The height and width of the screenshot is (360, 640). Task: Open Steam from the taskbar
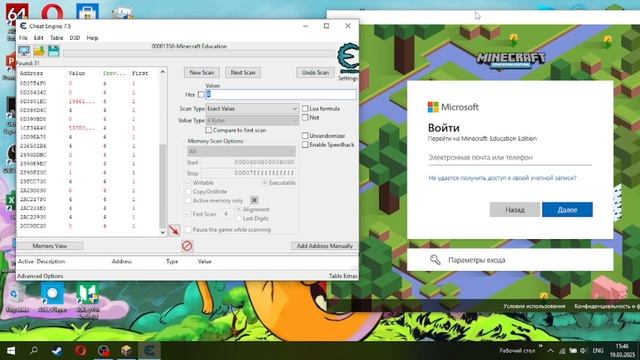pos(57,351)
